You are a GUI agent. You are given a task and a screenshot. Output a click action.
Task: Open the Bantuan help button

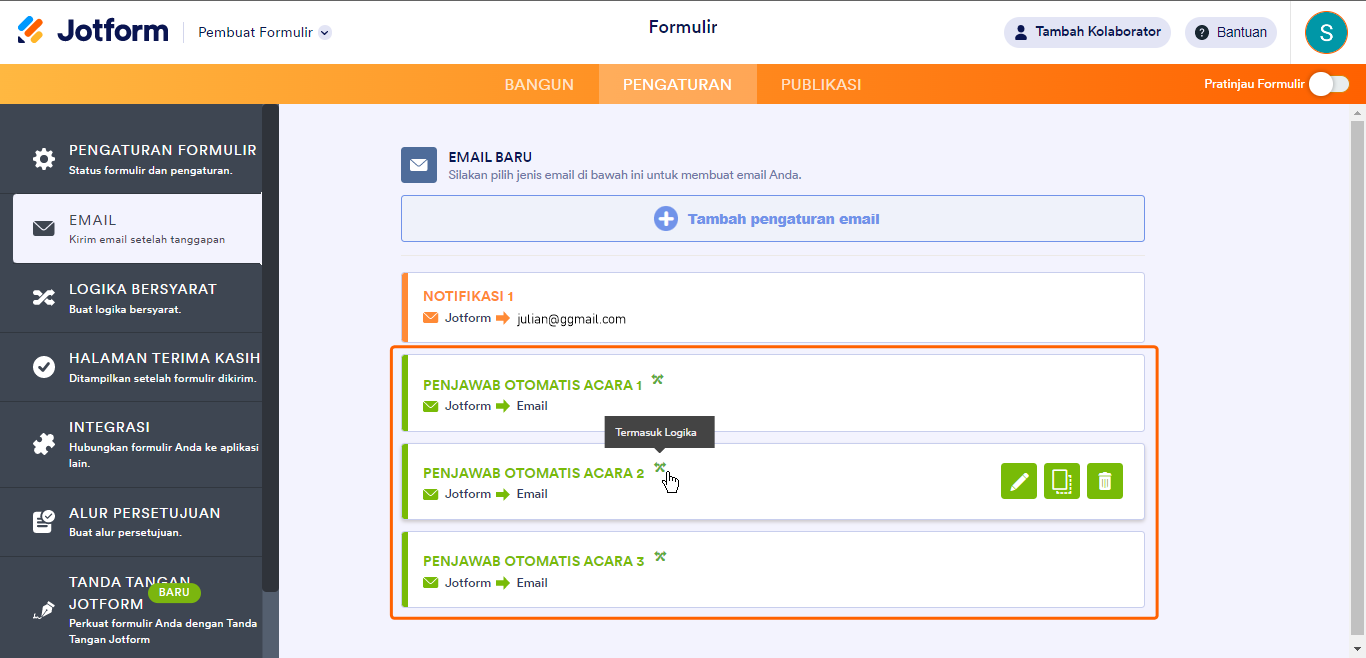coord(1230,32)
